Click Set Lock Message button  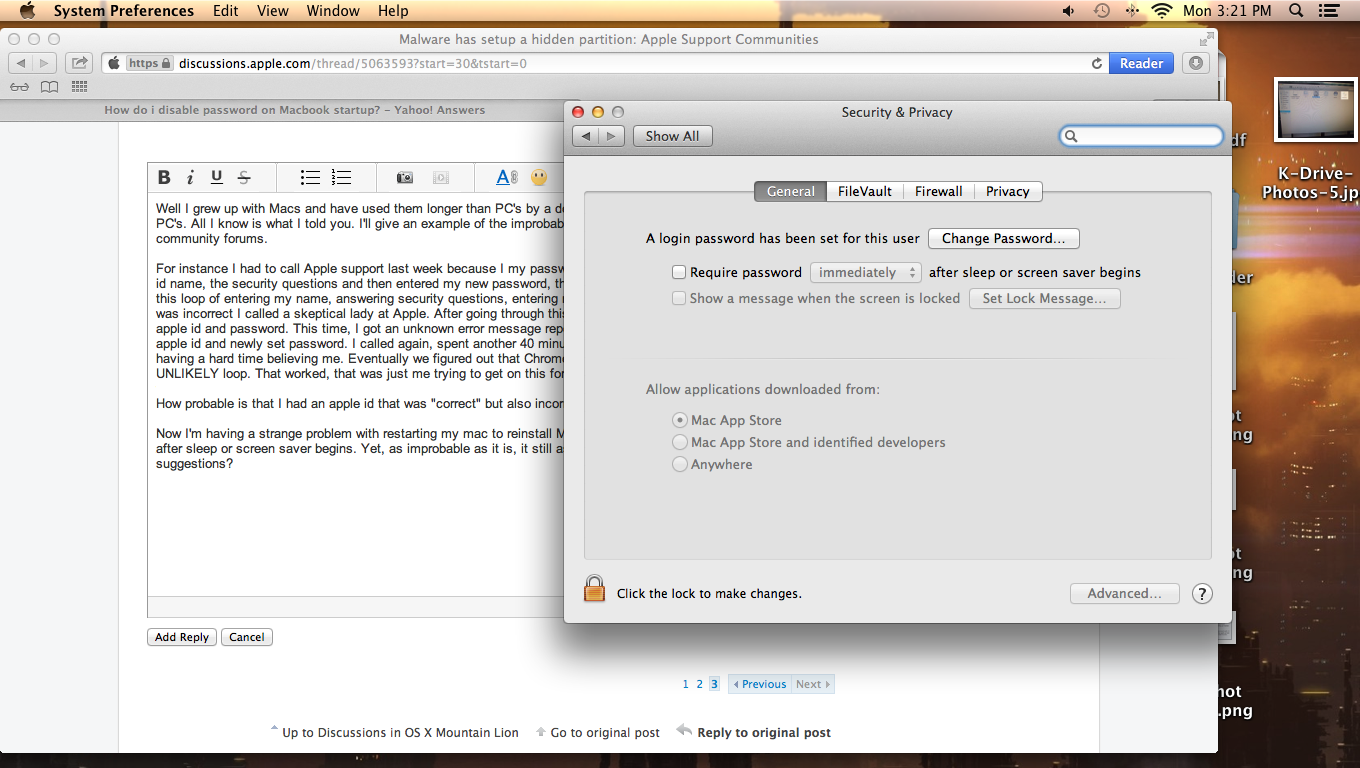(x=1045, y=298)
